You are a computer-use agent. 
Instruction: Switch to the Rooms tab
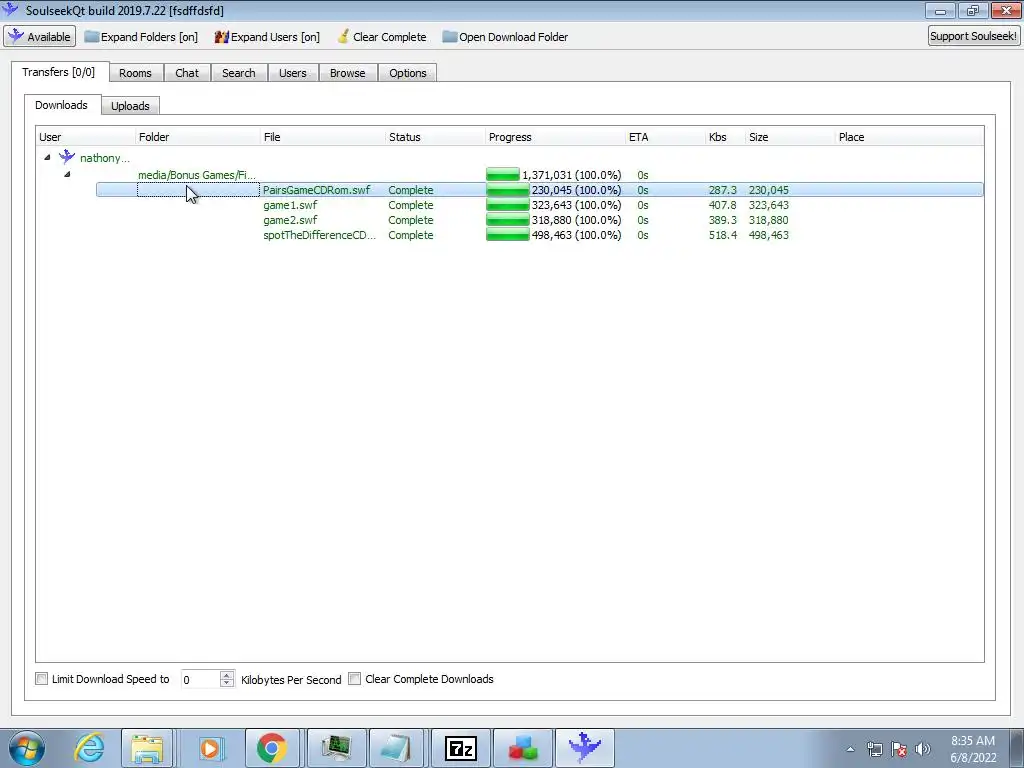point(135,73)
